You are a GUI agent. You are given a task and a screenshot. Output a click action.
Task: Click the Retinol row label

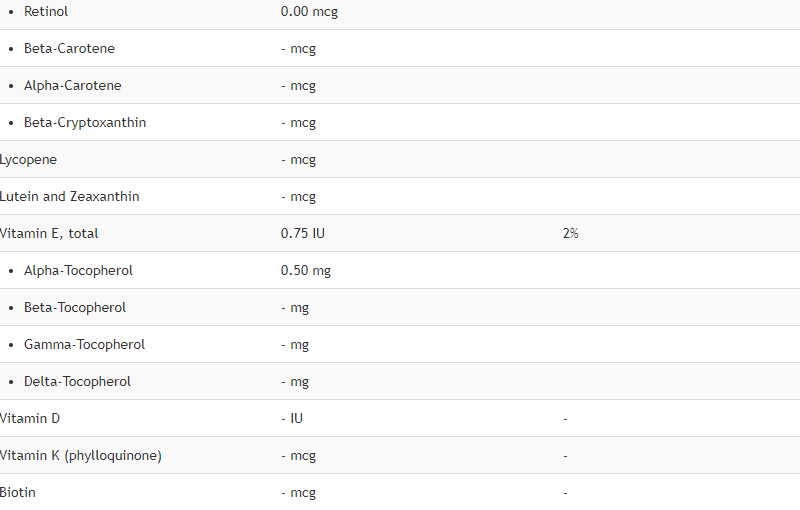[46, 11]
